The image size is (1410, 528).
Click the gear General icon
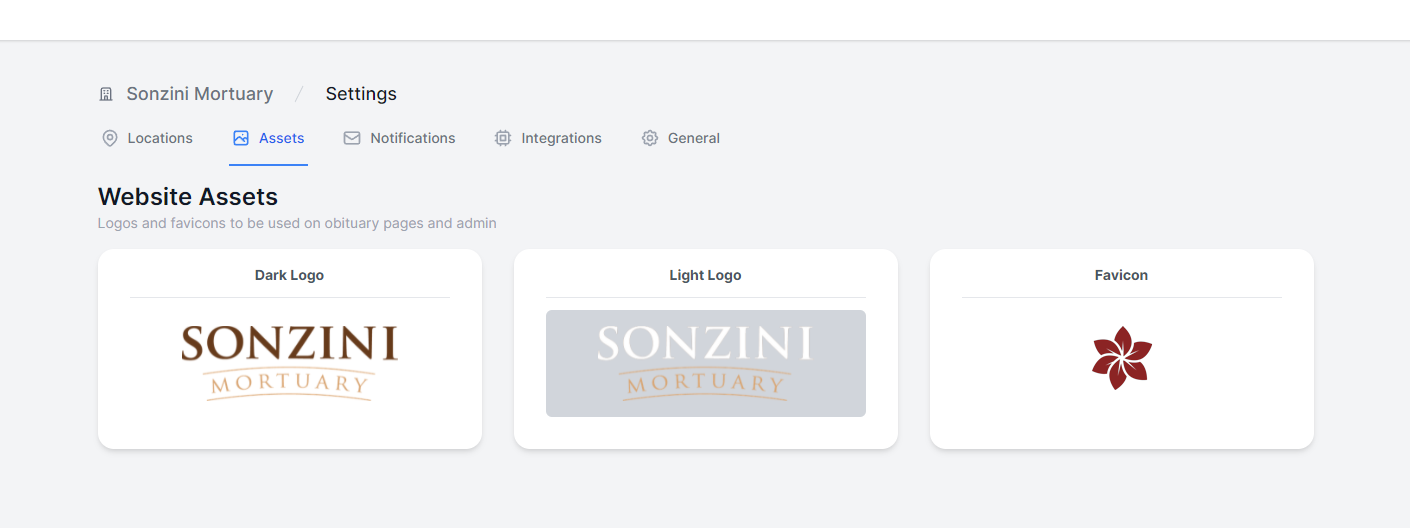tap(650, 138)
